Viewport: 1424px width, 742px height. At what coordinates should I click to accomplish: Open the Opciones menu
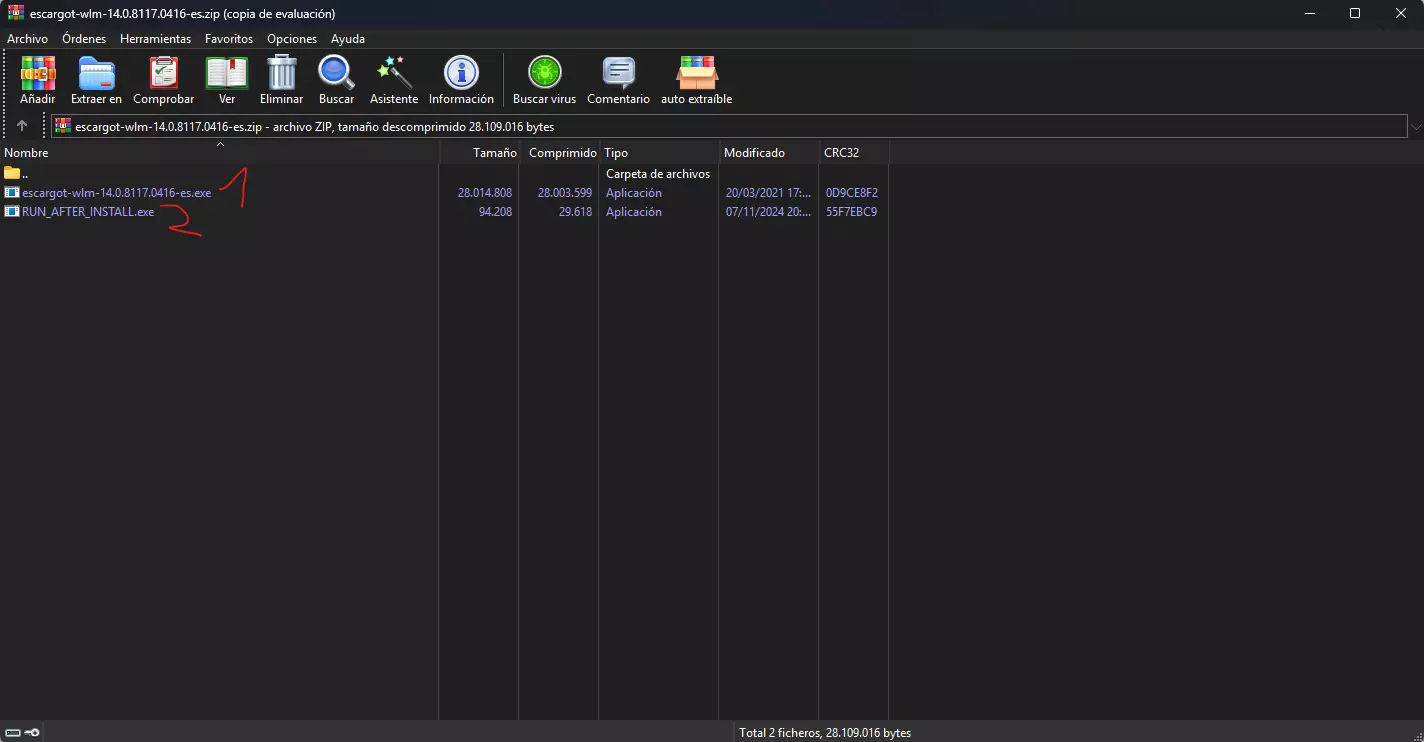point(292,39)
